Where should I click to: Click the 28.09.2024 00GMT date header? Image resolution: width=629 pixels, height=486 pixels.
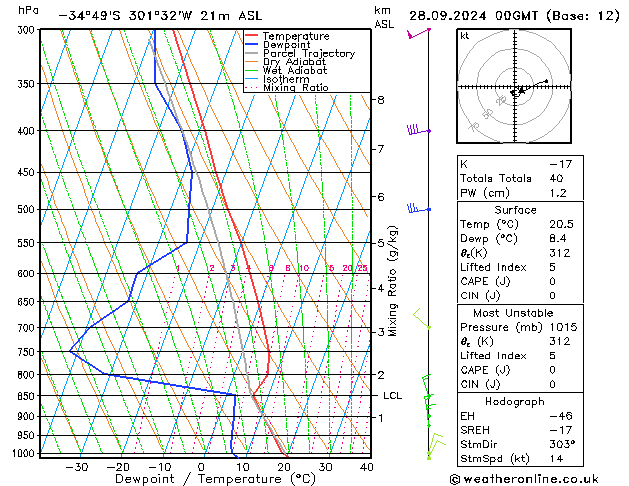tap(473, 16)
